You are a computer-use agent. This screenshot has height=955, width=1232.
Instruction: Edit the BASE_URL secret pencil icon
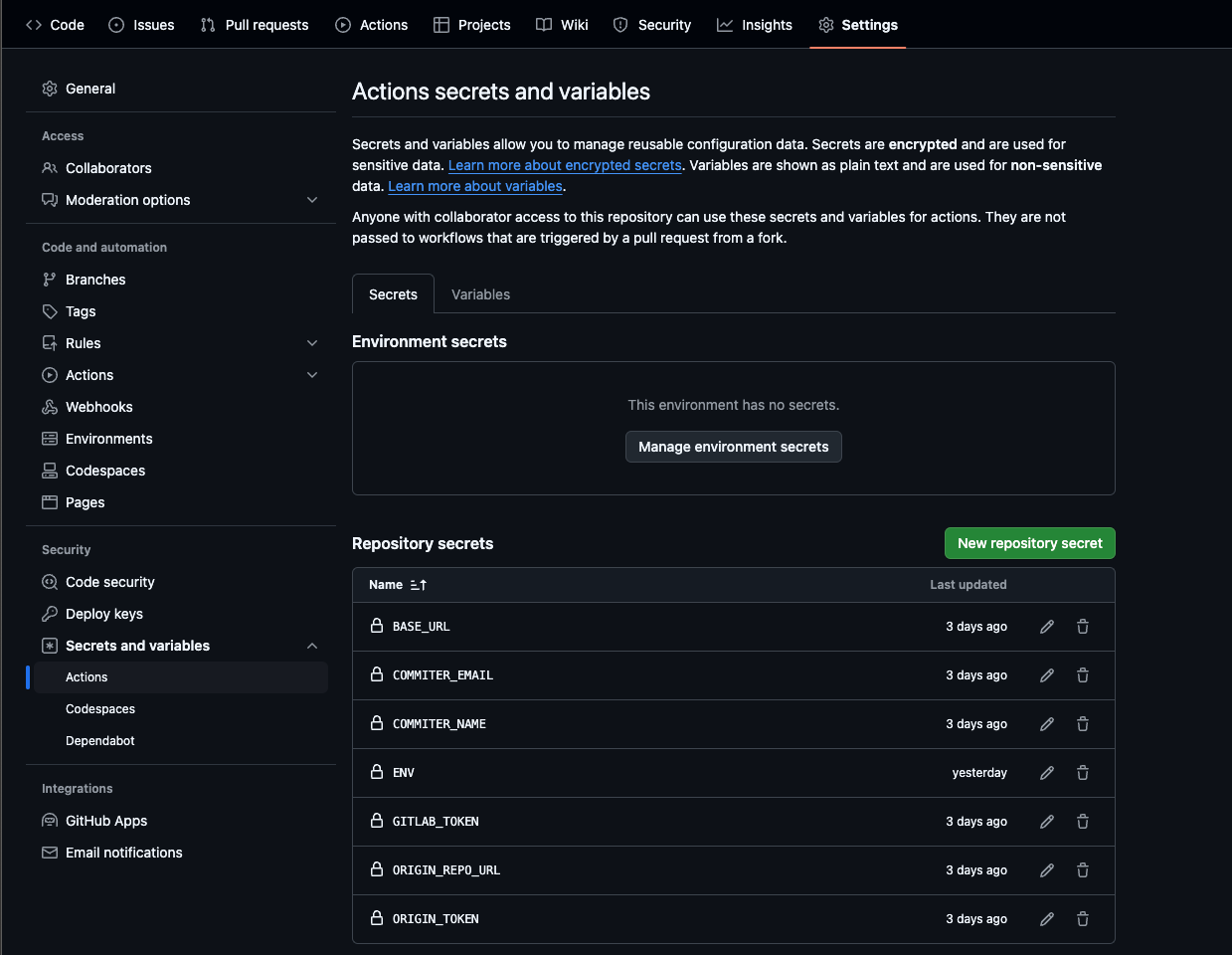[x=1047, y=627]
